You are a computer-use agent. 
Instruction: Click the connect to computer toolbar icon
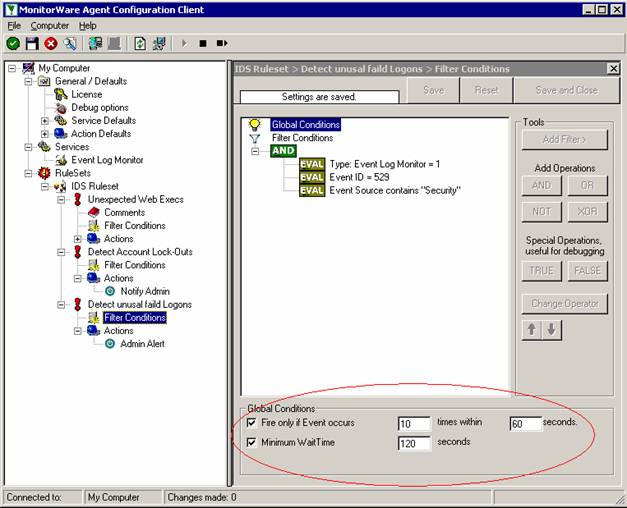95,43
